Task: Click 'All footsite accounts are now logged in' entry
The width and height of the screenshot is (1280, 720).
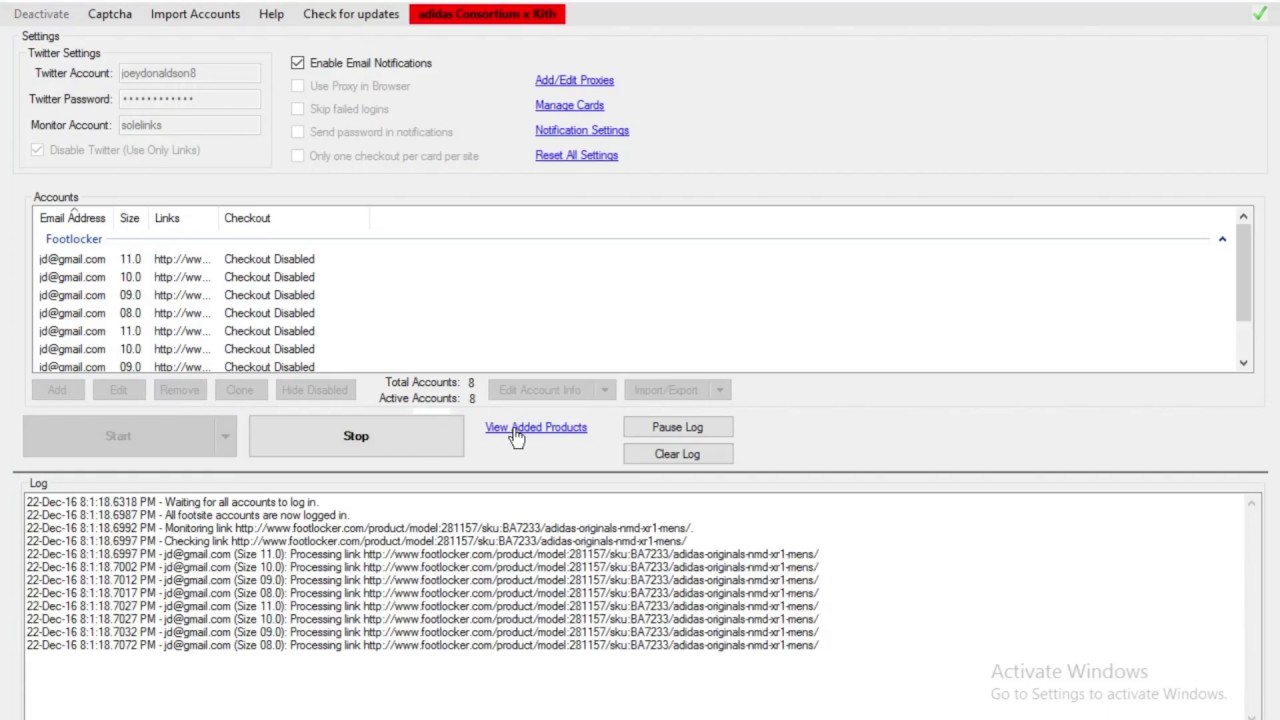Action: click(x=187, y=515)
